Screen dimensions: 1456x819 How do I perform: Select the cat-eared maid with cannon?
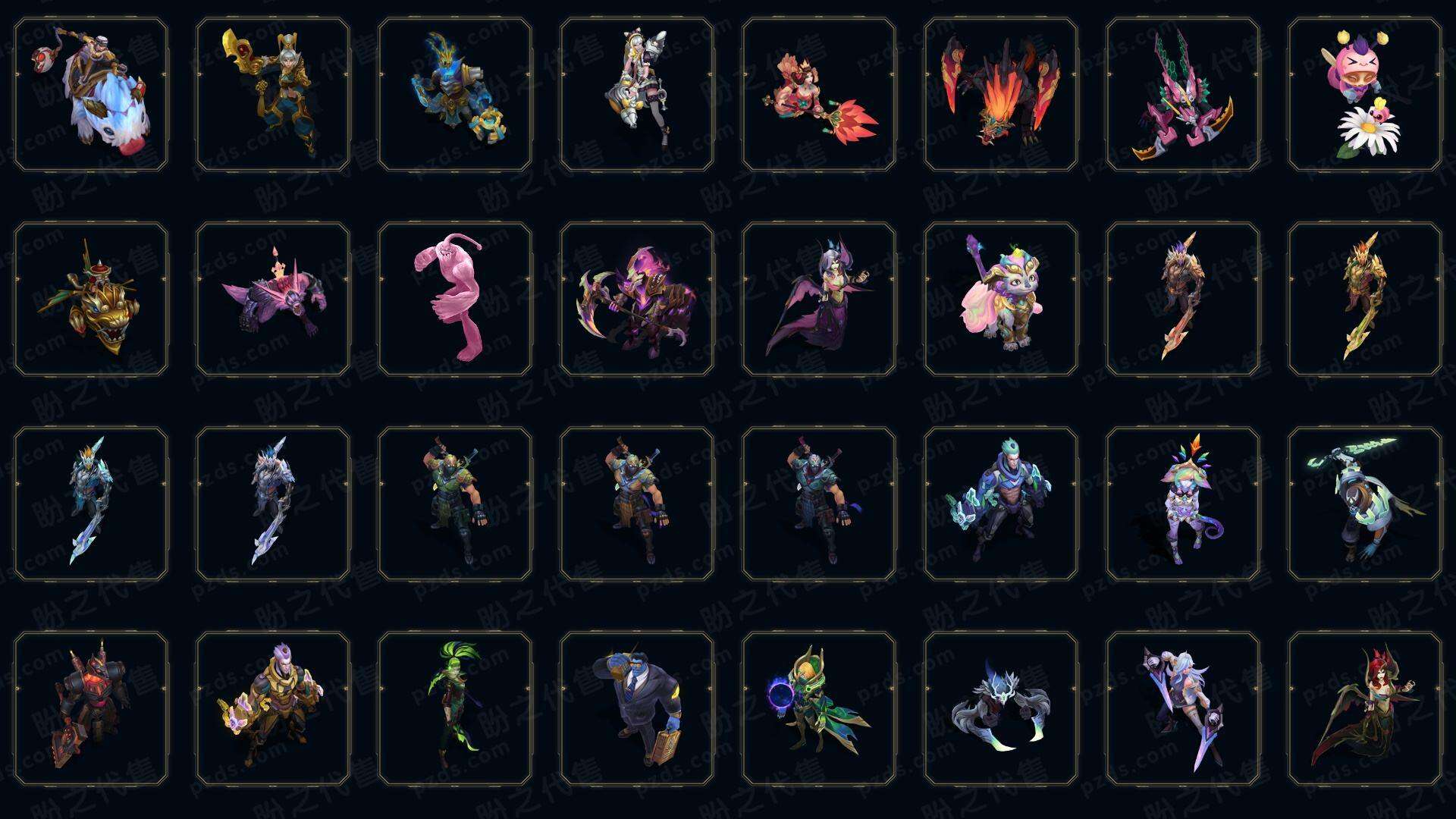(x=637, y=94)
